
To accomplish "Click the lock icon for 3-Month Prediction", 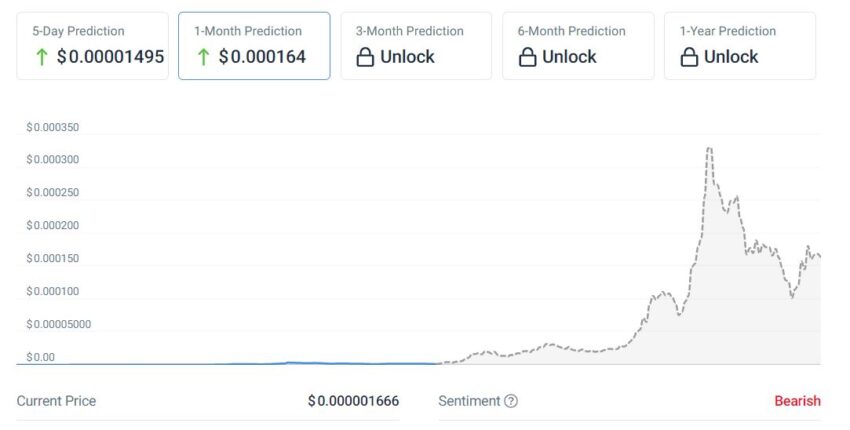I will tap(366, 57).
